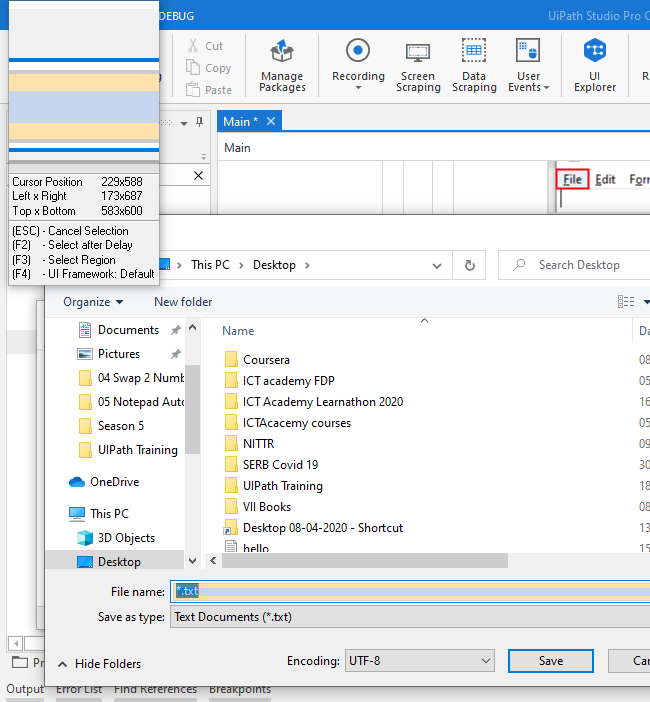Select Desktop in the navigation tree

115,561
